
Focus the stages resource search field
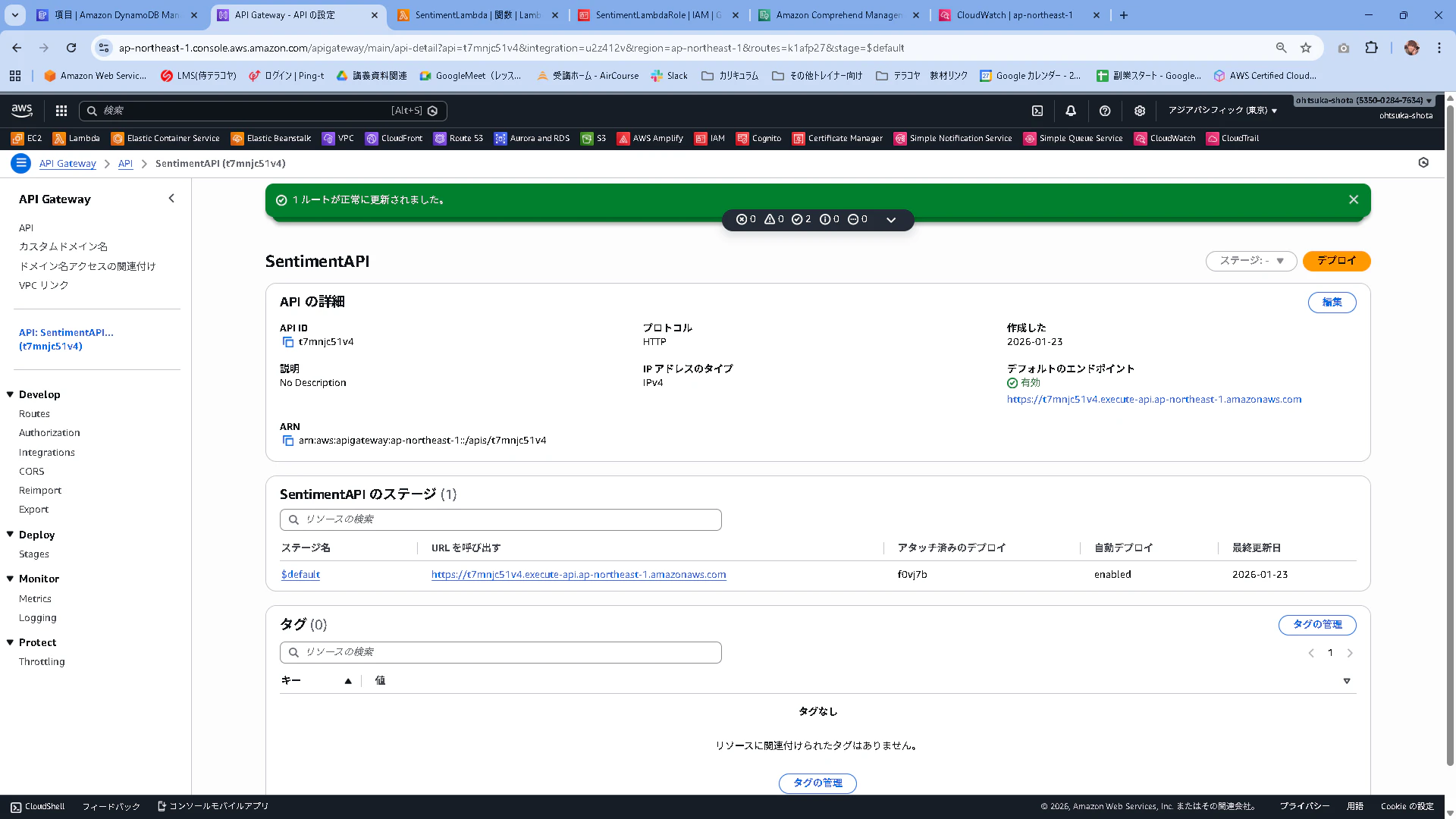[500, 519]
